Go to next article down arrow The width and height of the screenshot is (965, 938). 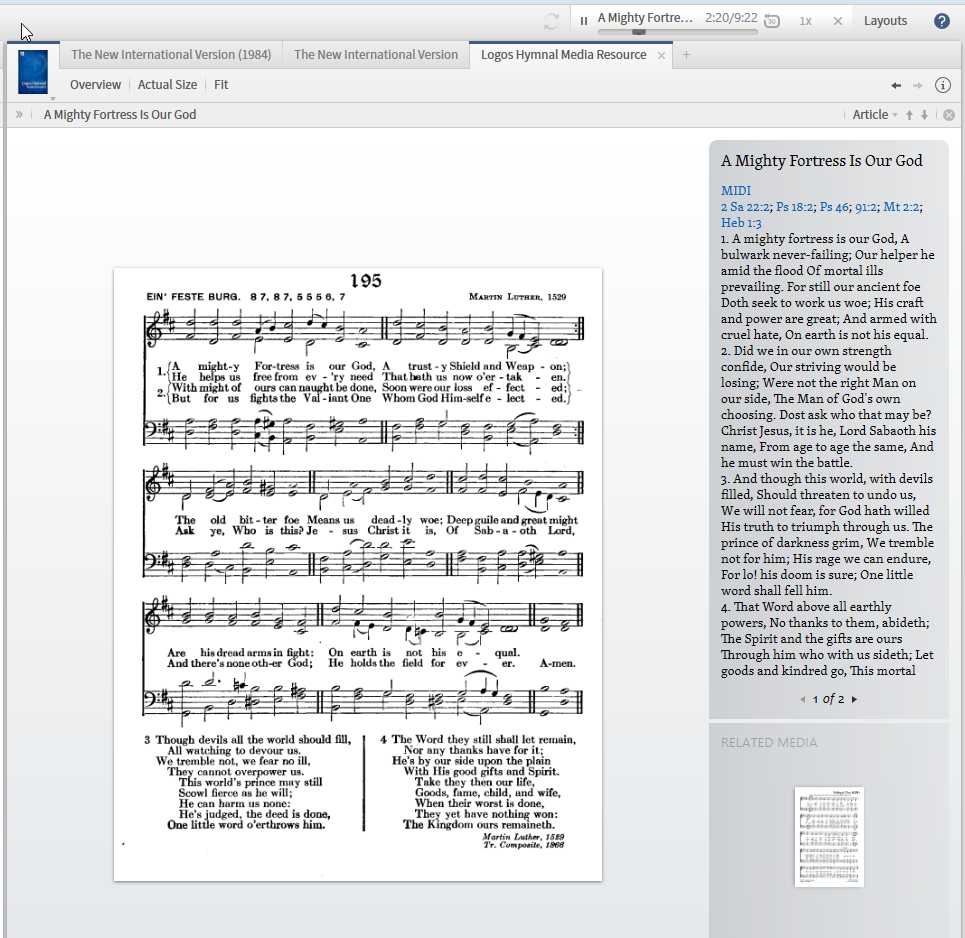[x=924, y=115]
